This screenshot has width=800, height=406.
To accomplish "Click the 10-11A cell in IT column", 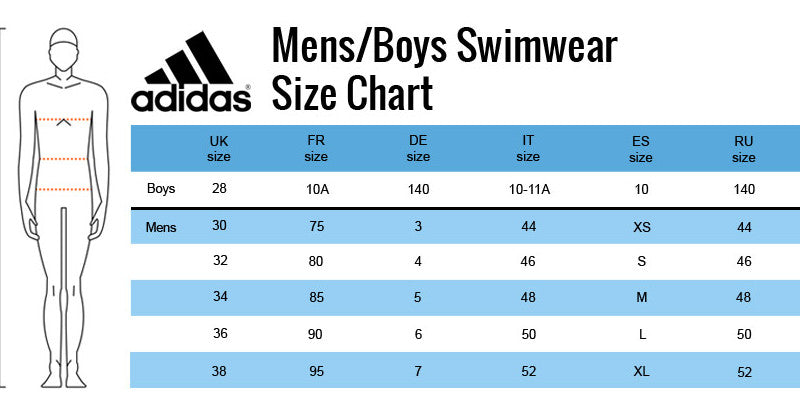I will coord(527,189).
